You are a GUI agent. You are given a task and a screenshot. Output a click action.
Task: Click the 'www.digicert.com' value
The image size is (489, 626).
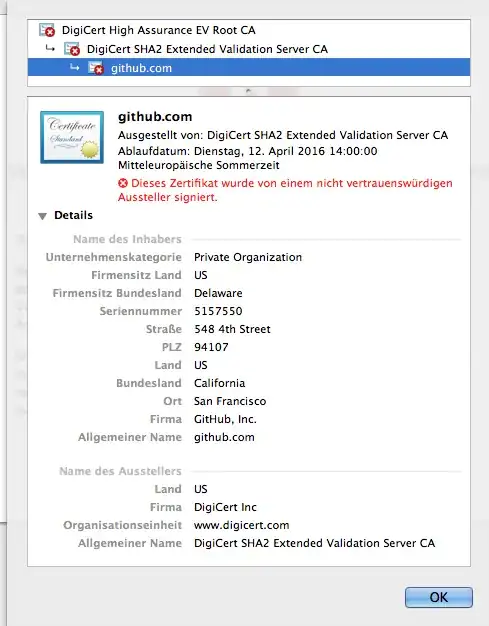tap(242, 525)
